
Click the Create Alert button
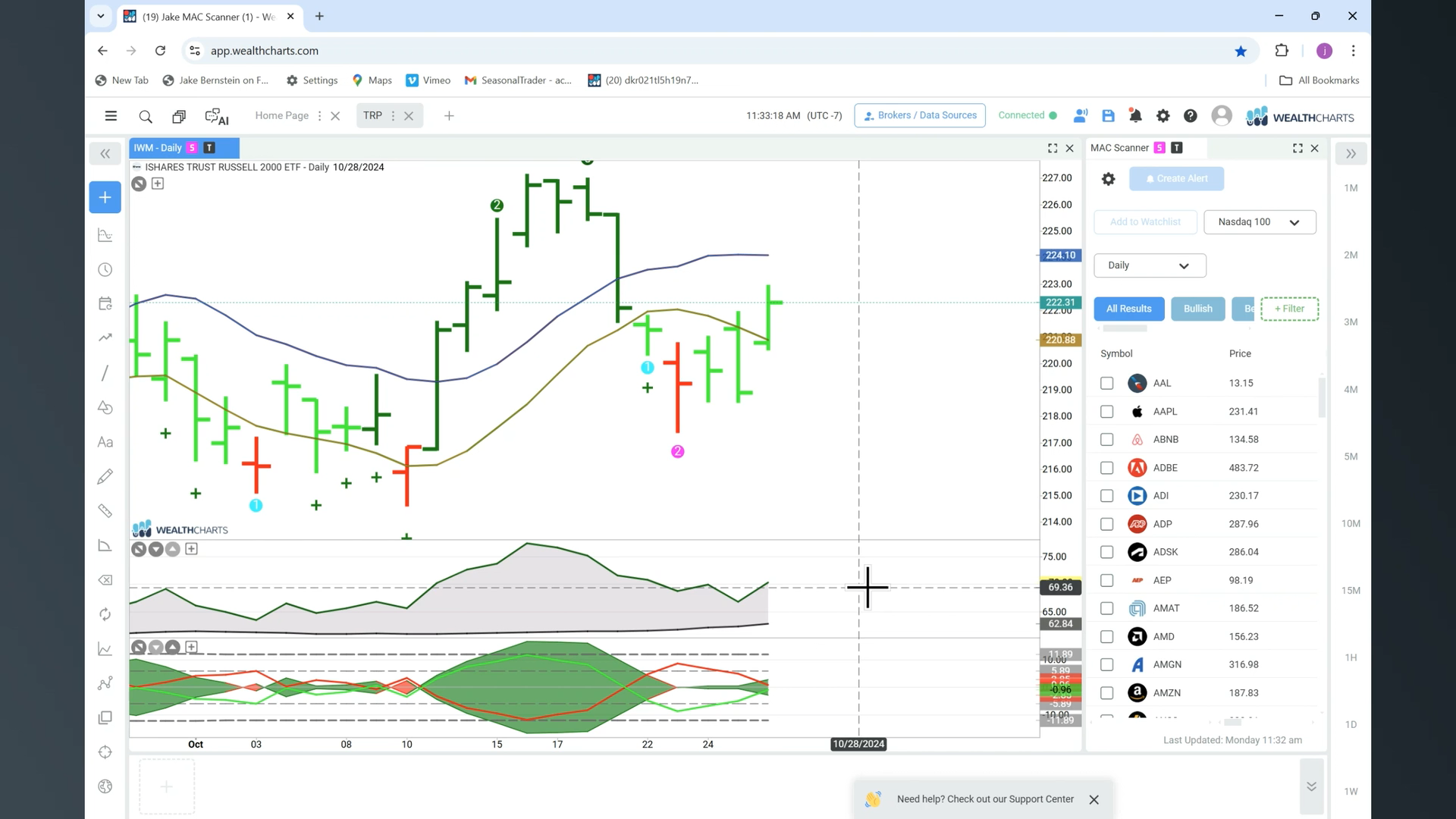1176,179
